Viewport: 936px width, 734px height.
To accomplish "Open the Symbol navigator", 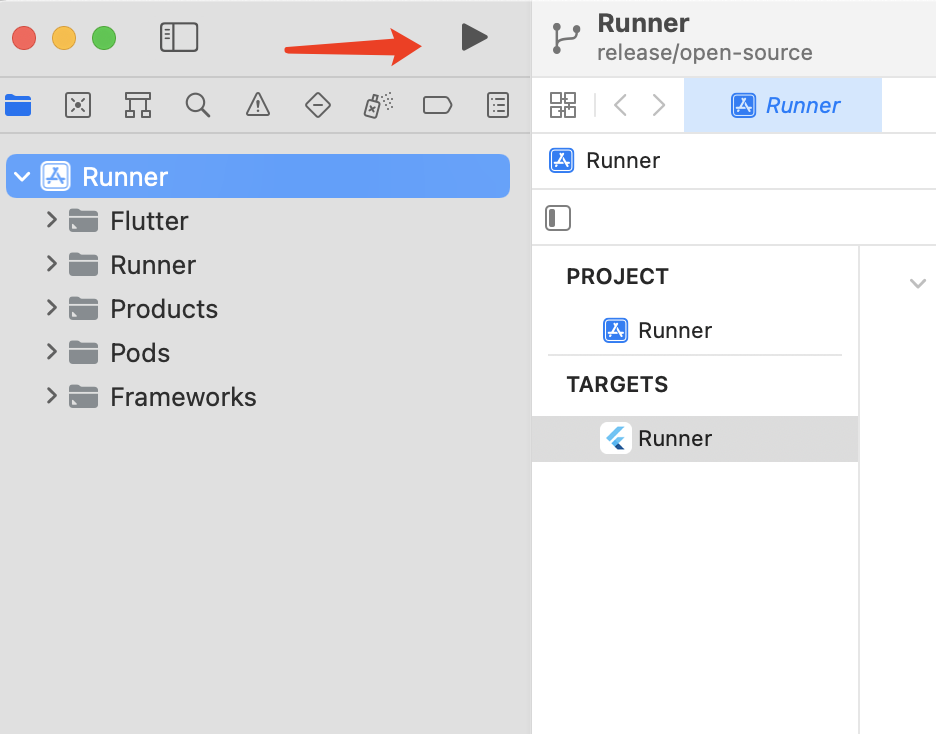I will tap(138, 106).
